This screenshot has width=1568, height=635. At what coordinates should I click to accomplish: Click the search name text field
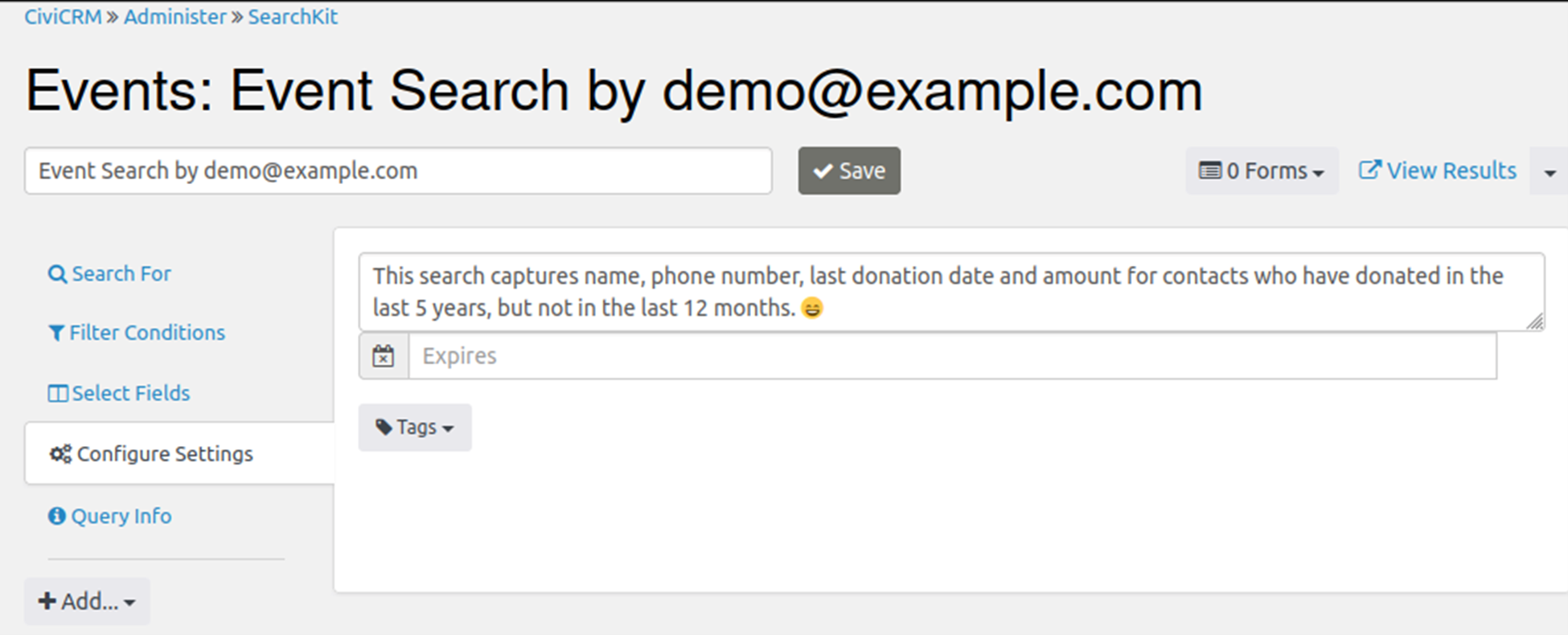click(398, 170)
